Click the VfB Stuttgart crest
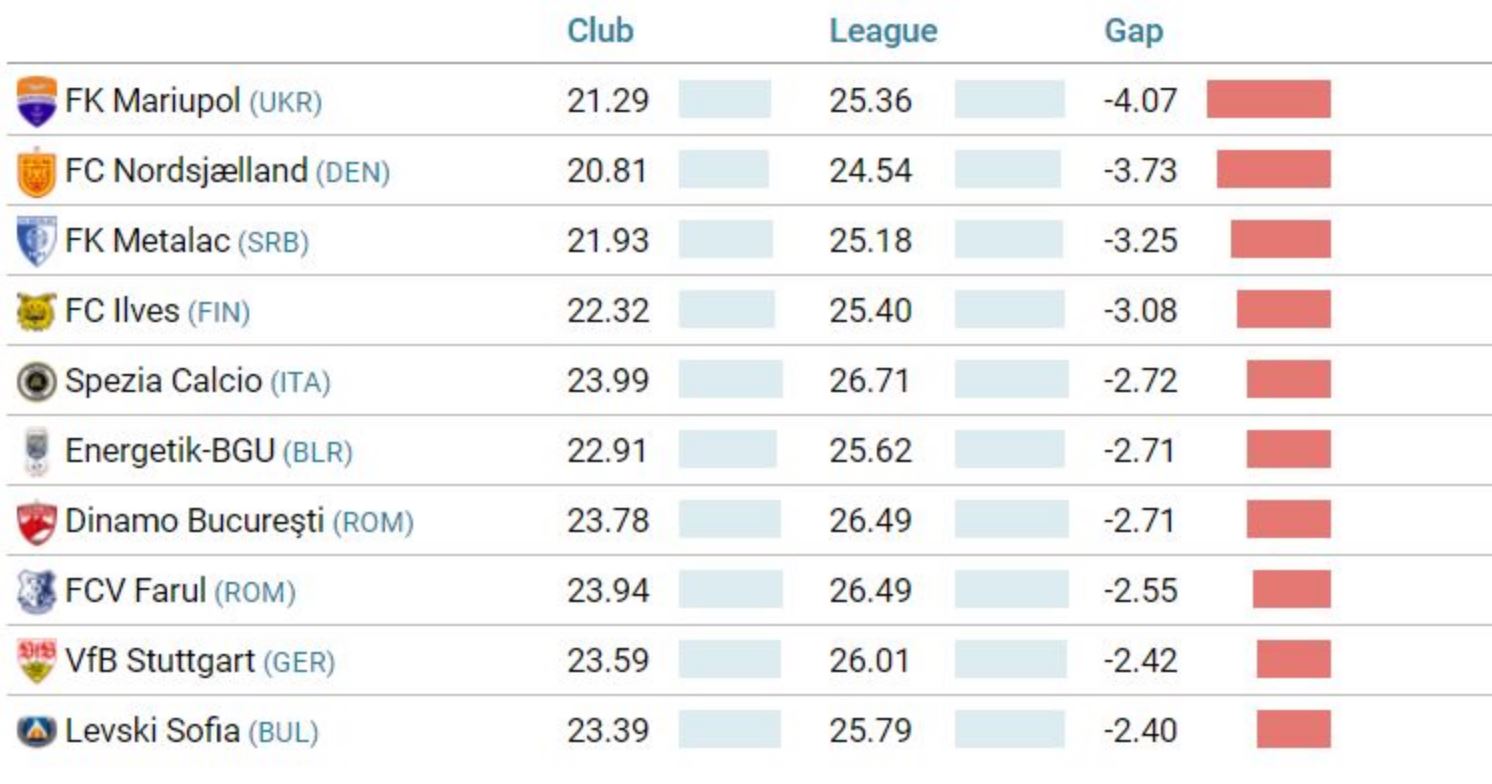The height and width of the screenshot is (784, 1492). [37, 662]
